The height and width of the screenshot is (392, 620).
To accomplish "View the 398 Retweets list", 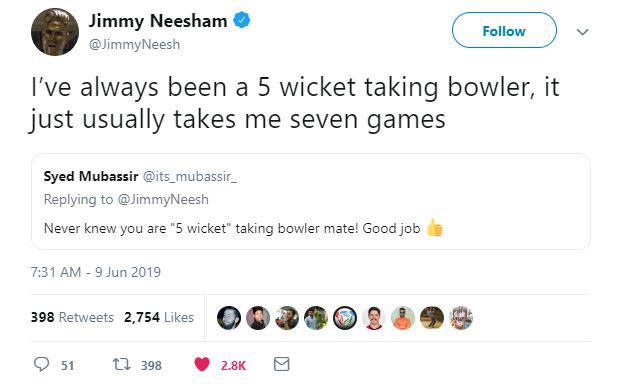I will coord(72,317).
